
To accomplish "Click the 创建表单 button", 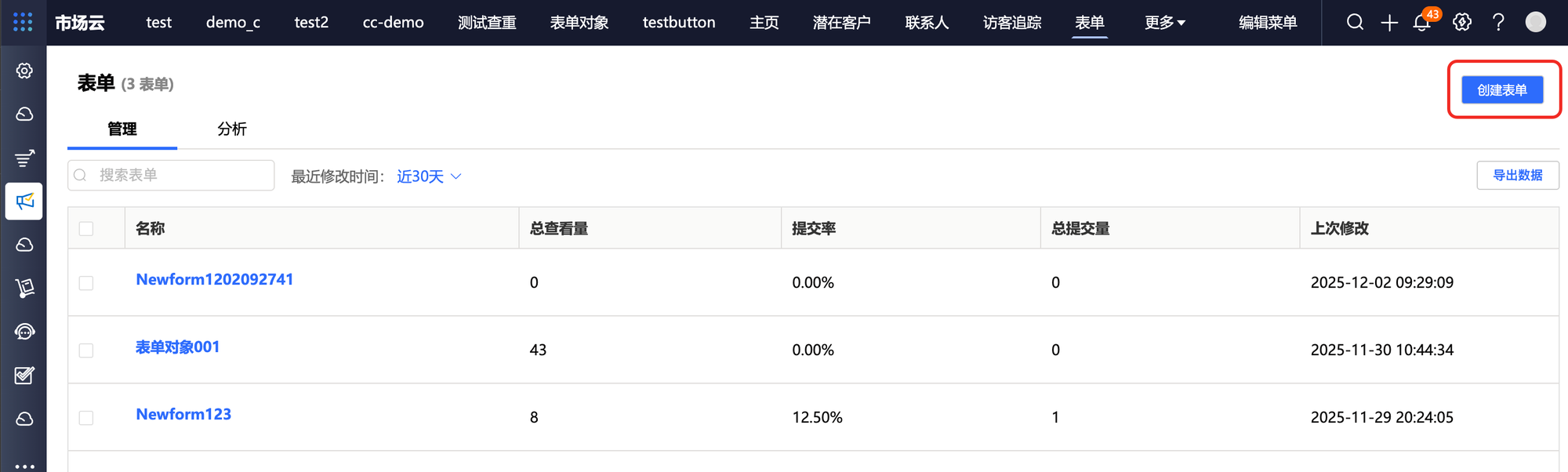I will pos(1501,90).
